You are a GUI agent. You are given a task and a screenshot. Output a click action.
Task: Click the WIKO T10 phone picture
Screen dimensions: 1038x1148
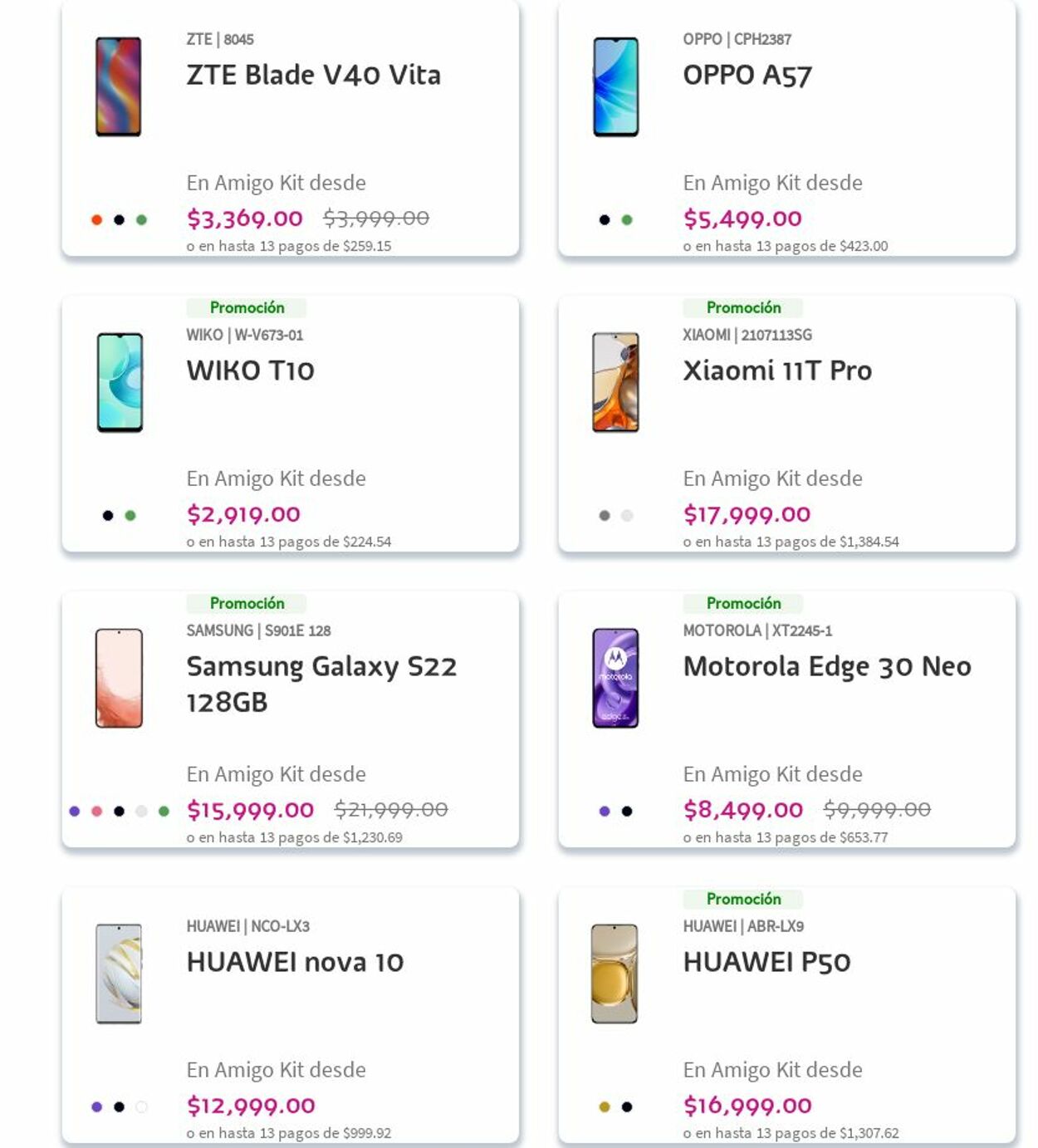(120, 382)
